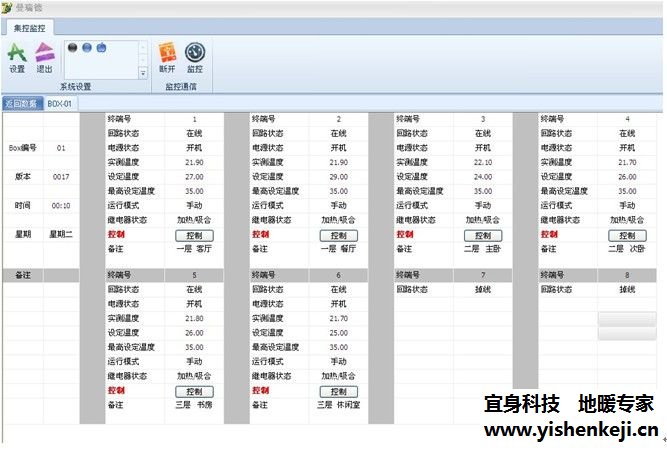This screenshot has width=667, height=451.
Task: Click terminal 6 set temperature 25.00
Action: pyautogui.click(x=338, y=333)
